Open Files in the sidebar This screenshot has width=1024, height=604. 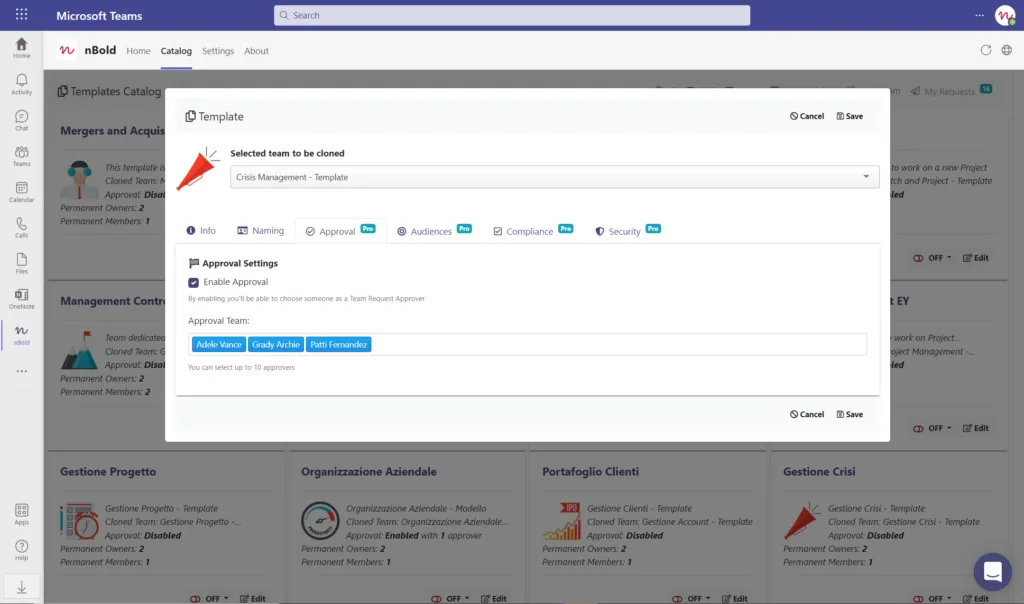pyautogui.click(x=22, y=263)
